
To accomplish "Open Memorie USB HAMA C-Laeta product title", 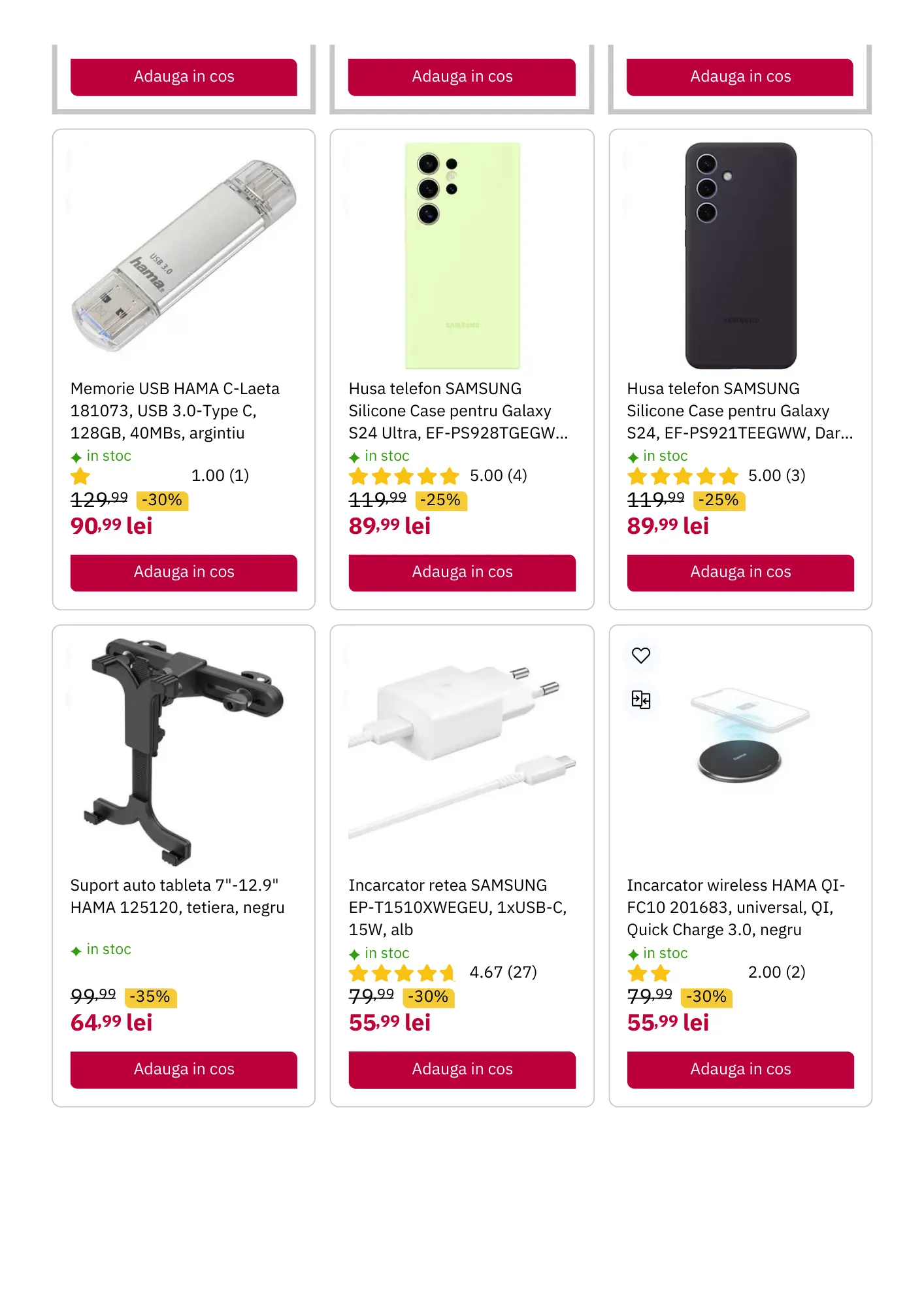I will pos(174,410).
